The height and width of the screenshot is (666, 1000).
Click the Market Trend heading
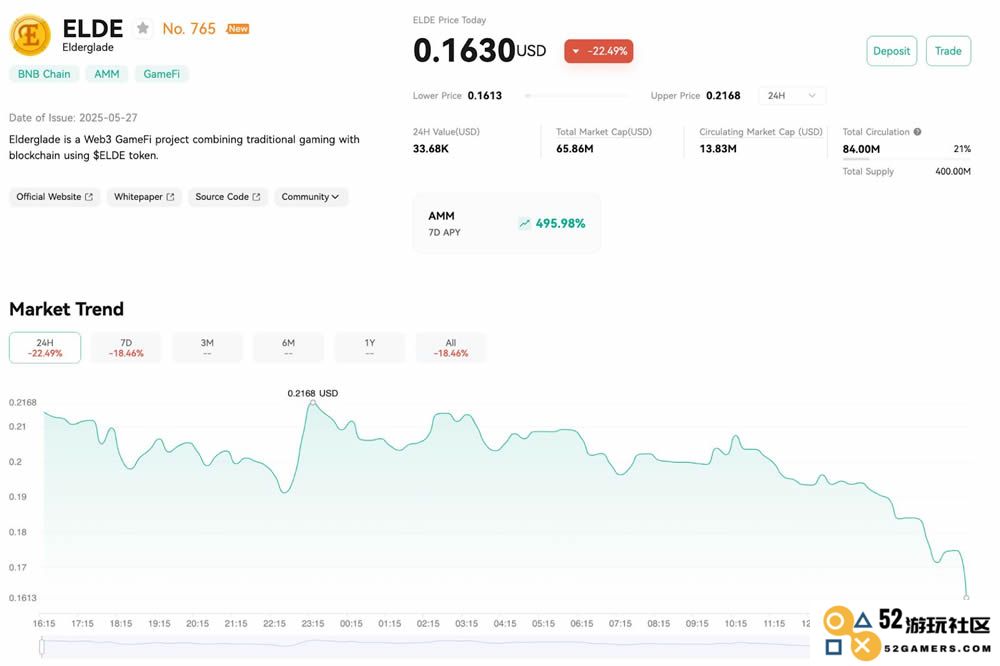click(x=66, y=309)
